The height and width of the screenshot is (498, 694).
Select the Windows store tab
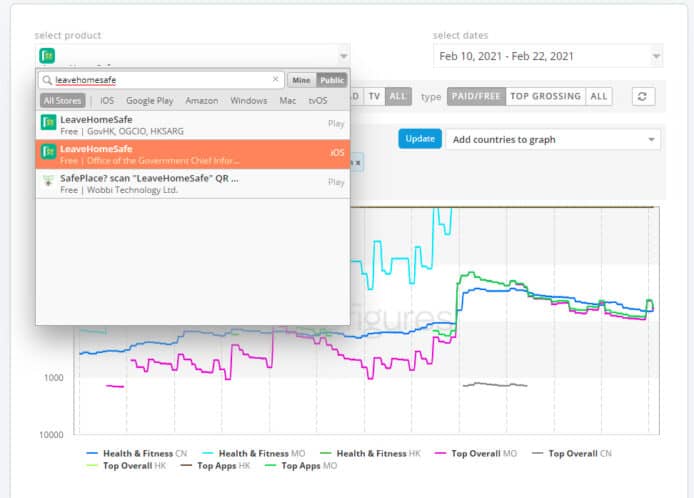click(249, 100)
